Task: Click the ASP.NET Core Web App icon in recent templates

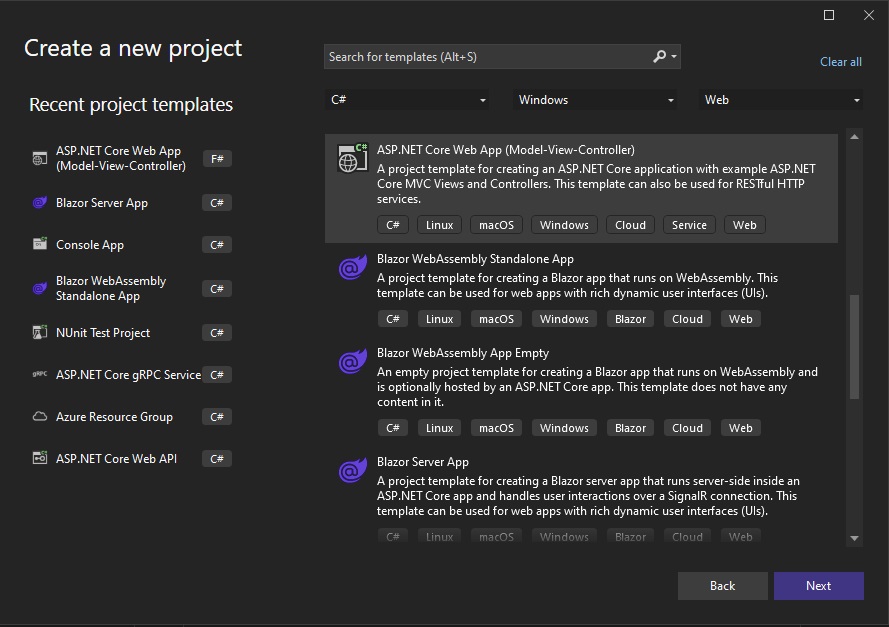Action: 40,159
